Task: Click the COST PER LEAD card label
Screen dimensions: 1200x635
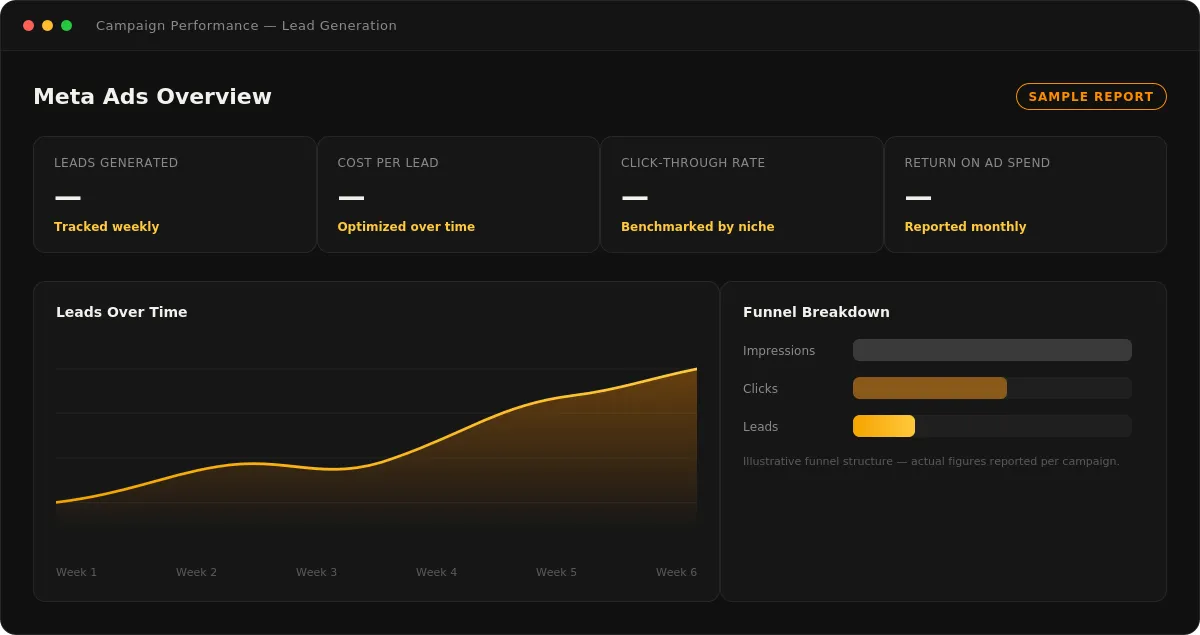Action: [x=388, y=163]
